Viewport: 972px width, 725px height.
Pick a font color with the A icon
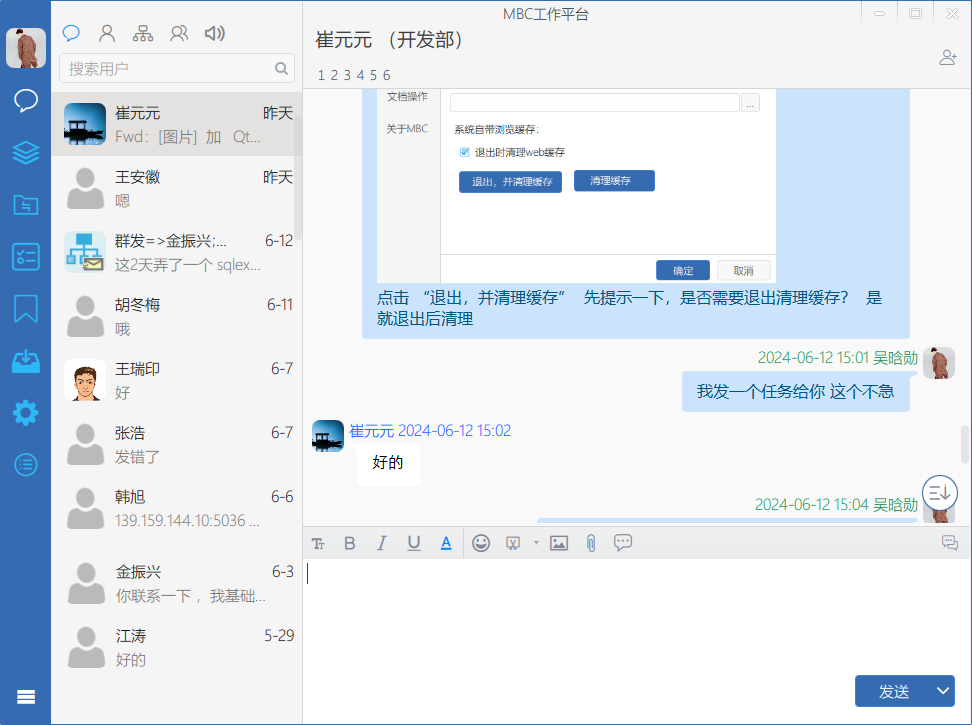pos(446,542)
